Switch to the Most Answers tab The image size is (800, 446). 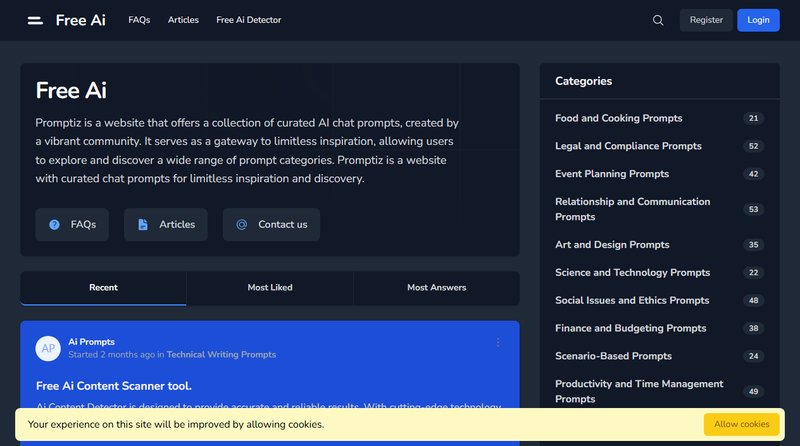[x=436, y=288]
